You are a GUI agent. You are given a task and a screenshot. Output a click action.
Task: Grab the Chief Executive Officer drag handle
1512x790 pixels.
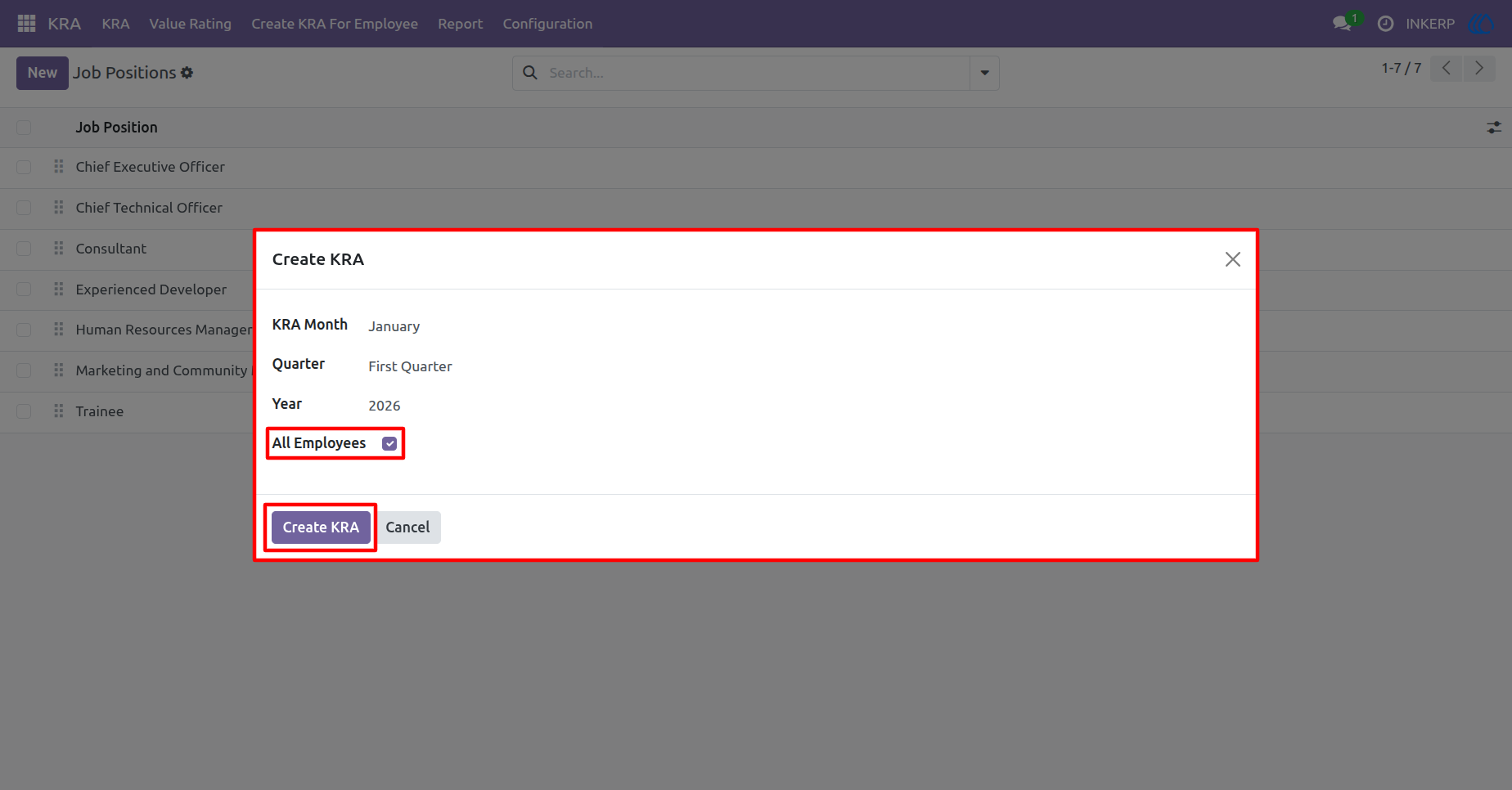point(58,167)
